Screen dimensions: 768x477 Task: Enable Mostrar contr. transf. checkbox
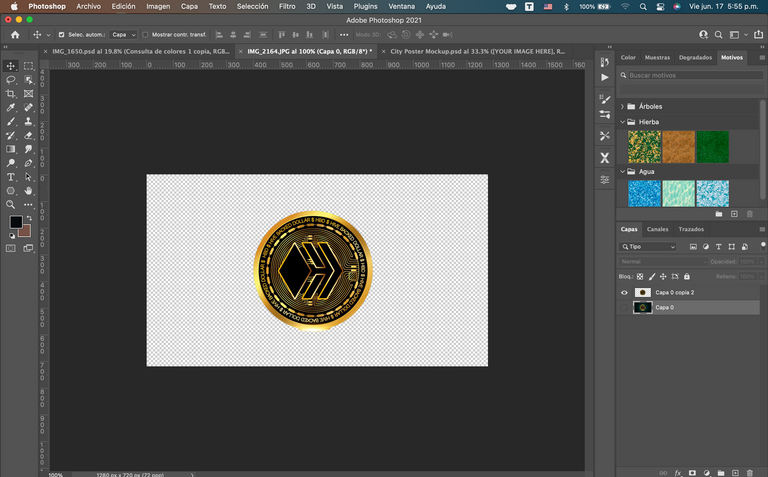(145, 35)
